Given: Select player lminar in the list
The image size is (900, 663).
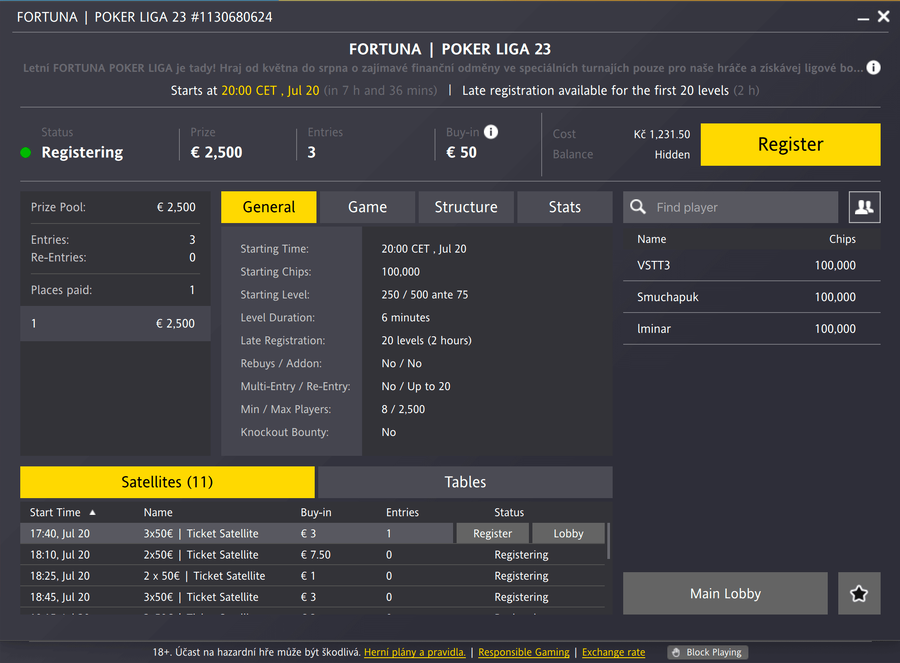Looking at the screenshot, I should pyautogui.click(x=752, y=329).
